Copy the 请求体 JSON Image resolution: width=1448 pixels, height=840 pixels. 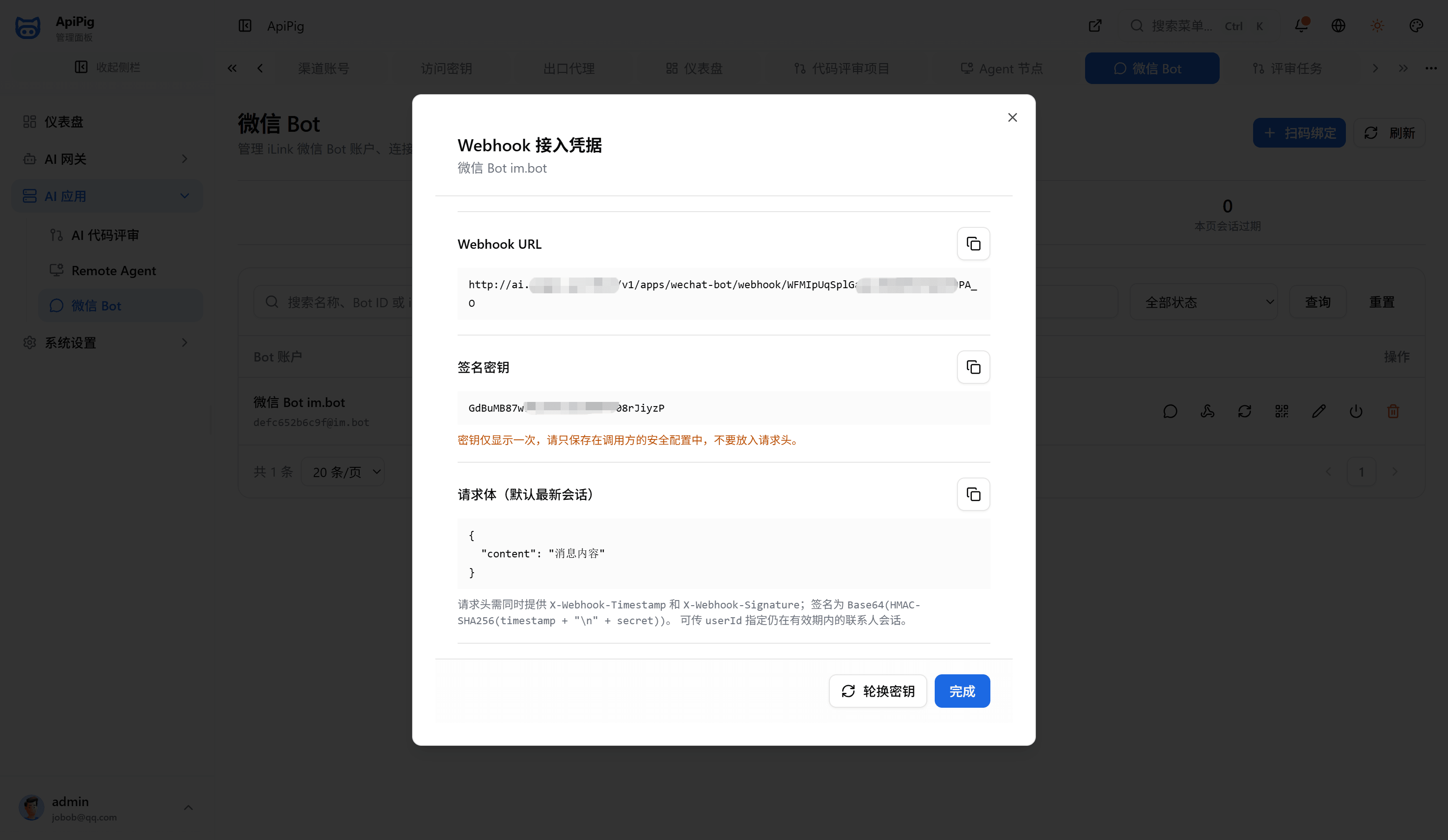[973, 494]
